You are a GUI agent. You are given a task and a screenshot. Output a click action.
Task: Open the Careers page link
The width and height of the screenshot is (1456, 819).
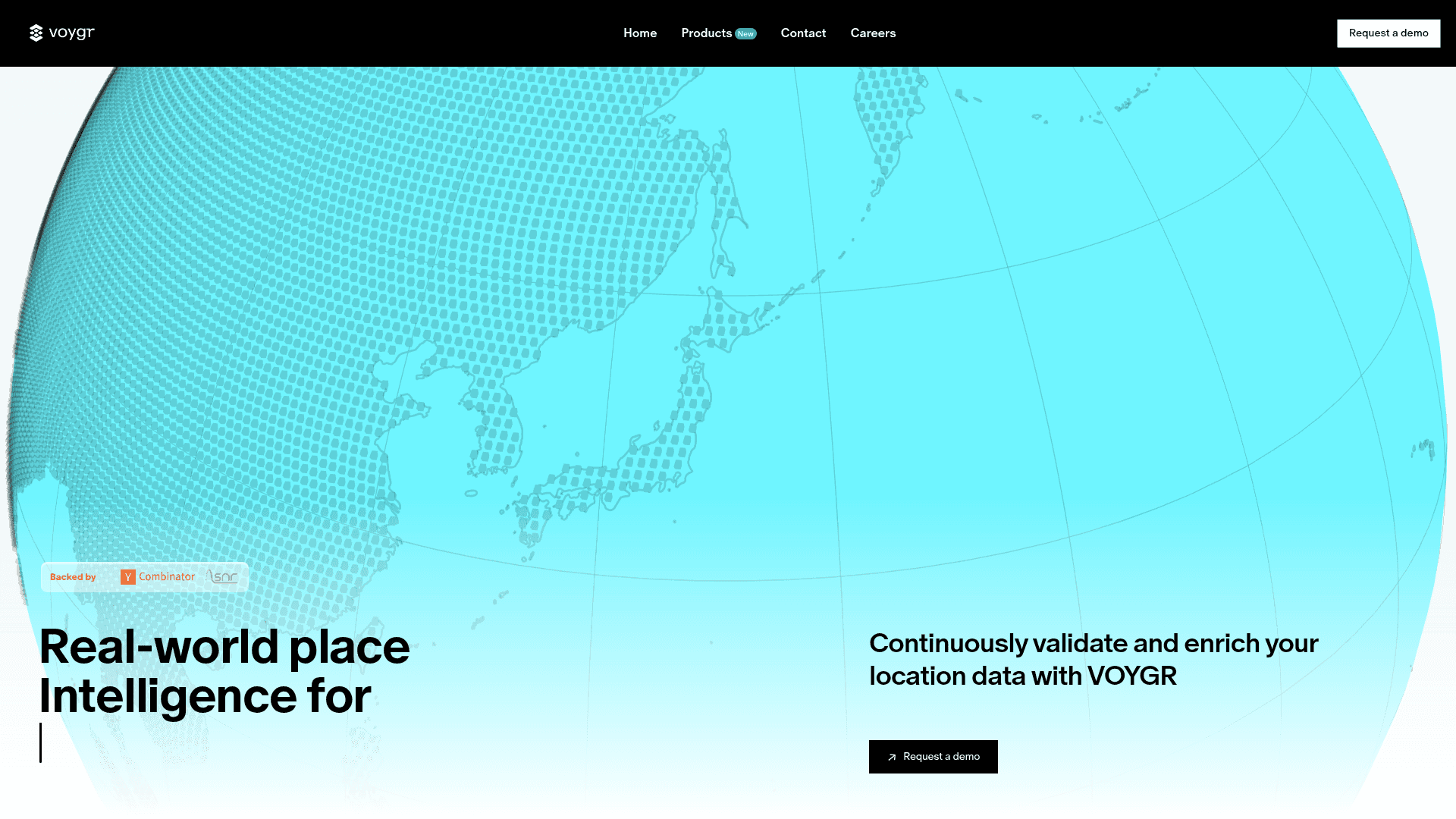tap(873, 33)
